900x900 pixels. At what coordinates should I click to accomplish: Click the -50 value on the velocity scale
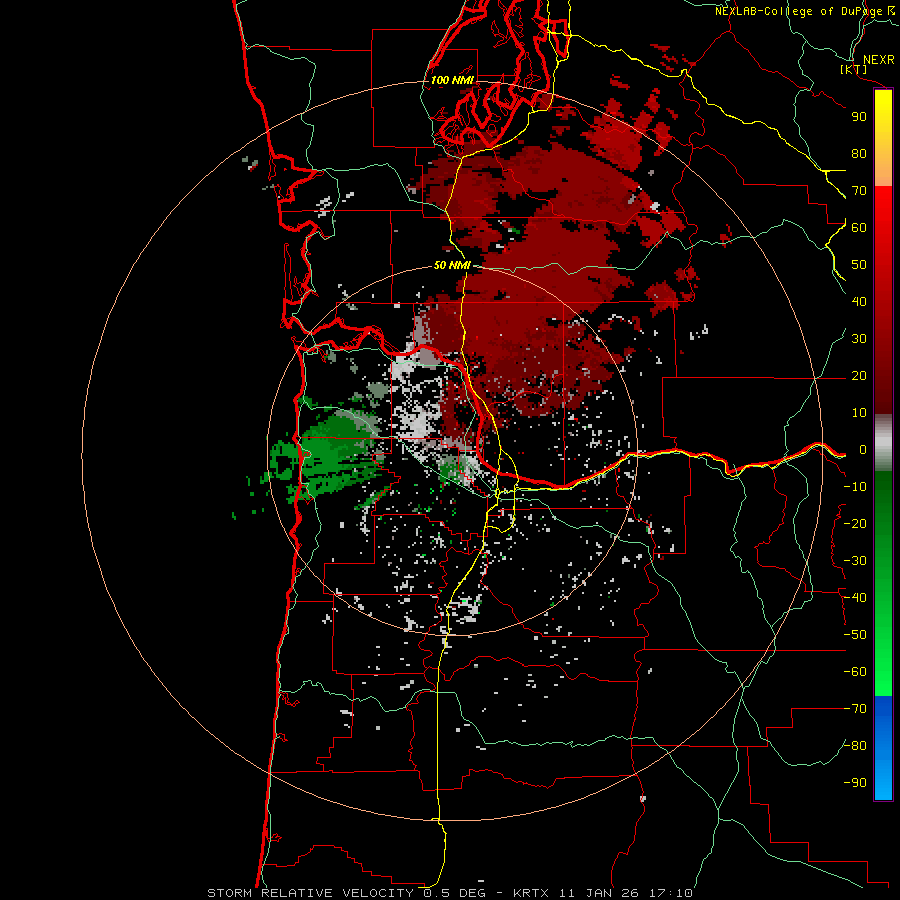(855, 635)
